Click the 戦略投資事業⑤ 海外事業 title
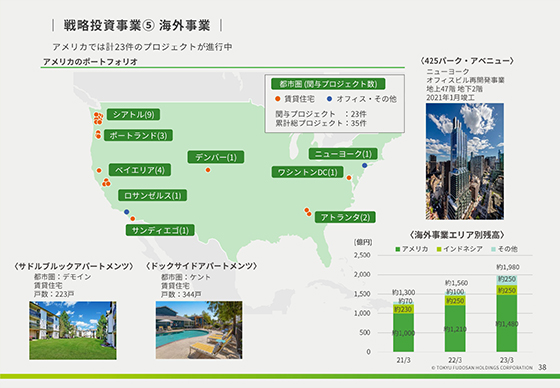The width and height of the screenshot is (560, 388). click(137, 25)
